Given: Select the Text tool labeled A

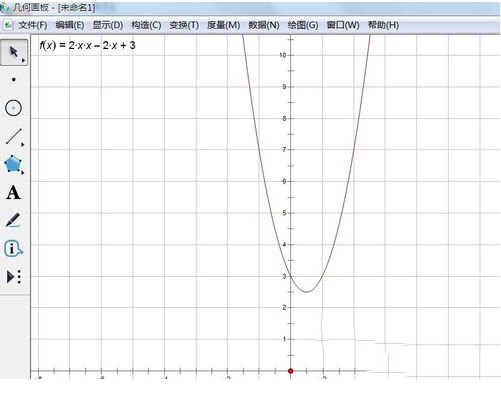Looking at the screenshot, I should coord(13,192).
